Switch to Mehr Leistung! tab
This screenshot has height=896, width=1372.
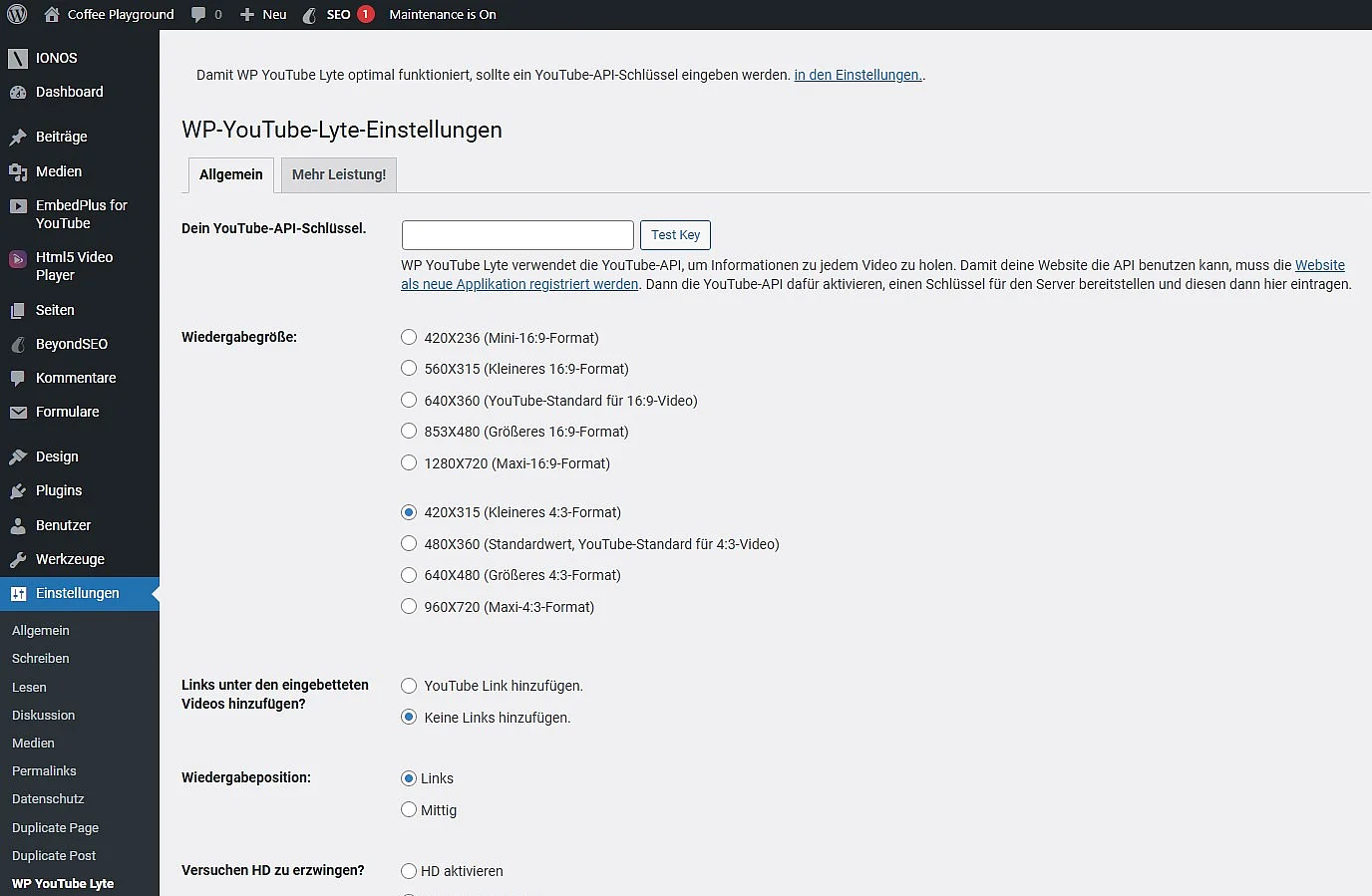point(339,174)
